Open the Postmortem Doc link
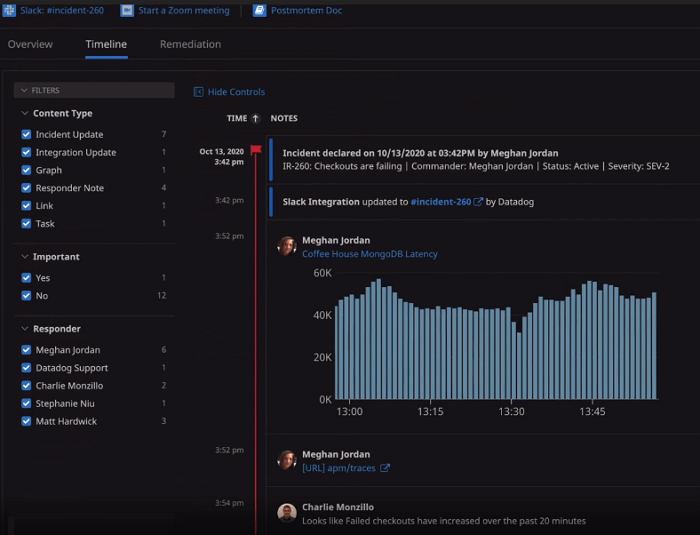Image resolution: width=700 pixels, height=535 pixels. point(305,10)
